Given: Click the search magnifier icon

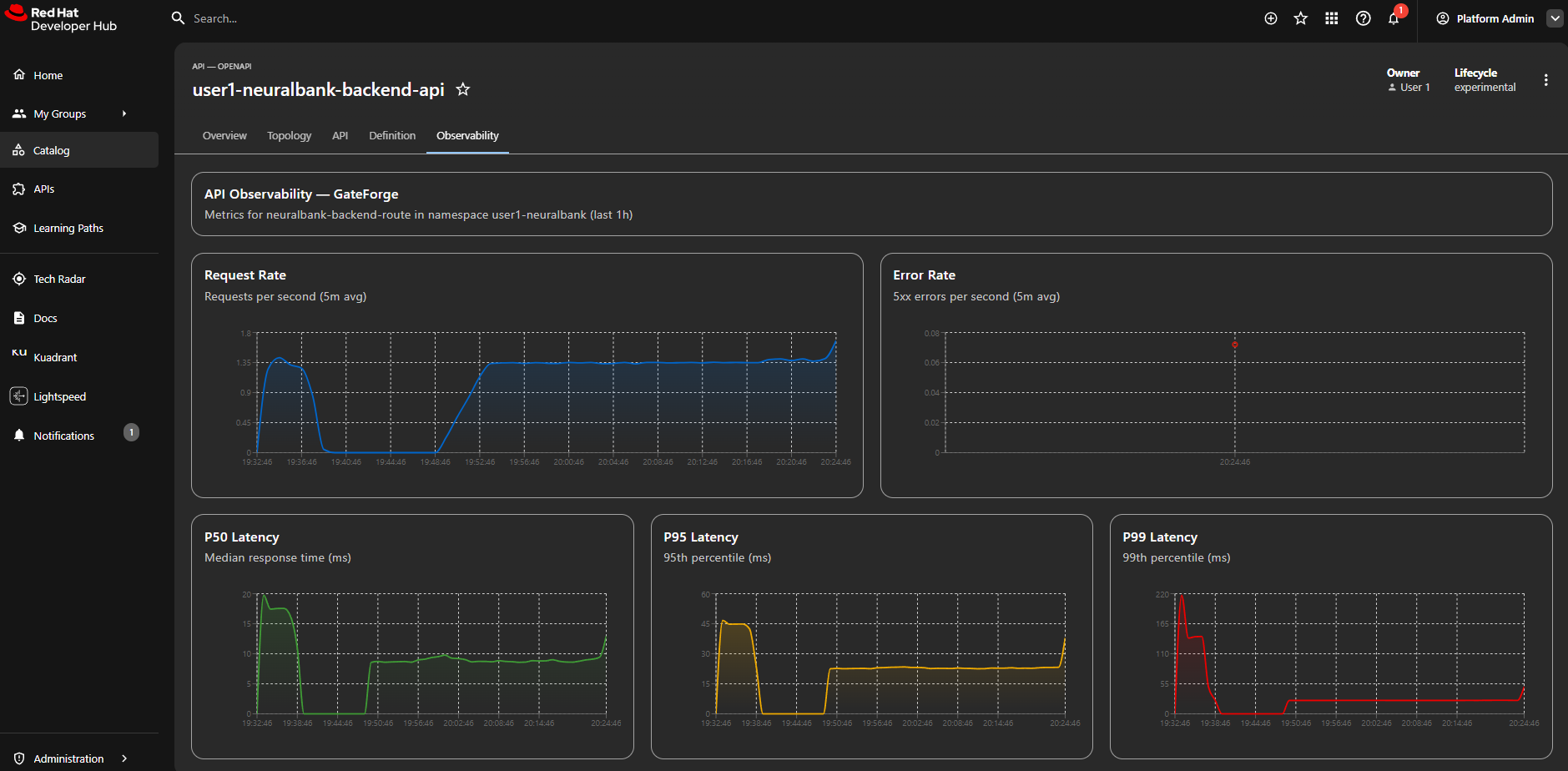Looking at the screenshot, I should (x=178, y=18).
